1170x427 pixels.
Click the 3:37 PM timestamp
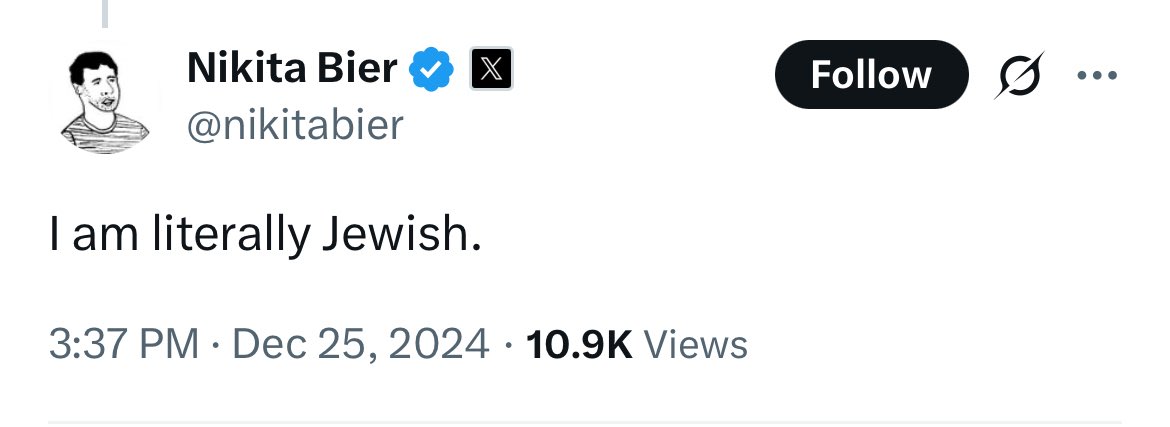pos(124,344)
